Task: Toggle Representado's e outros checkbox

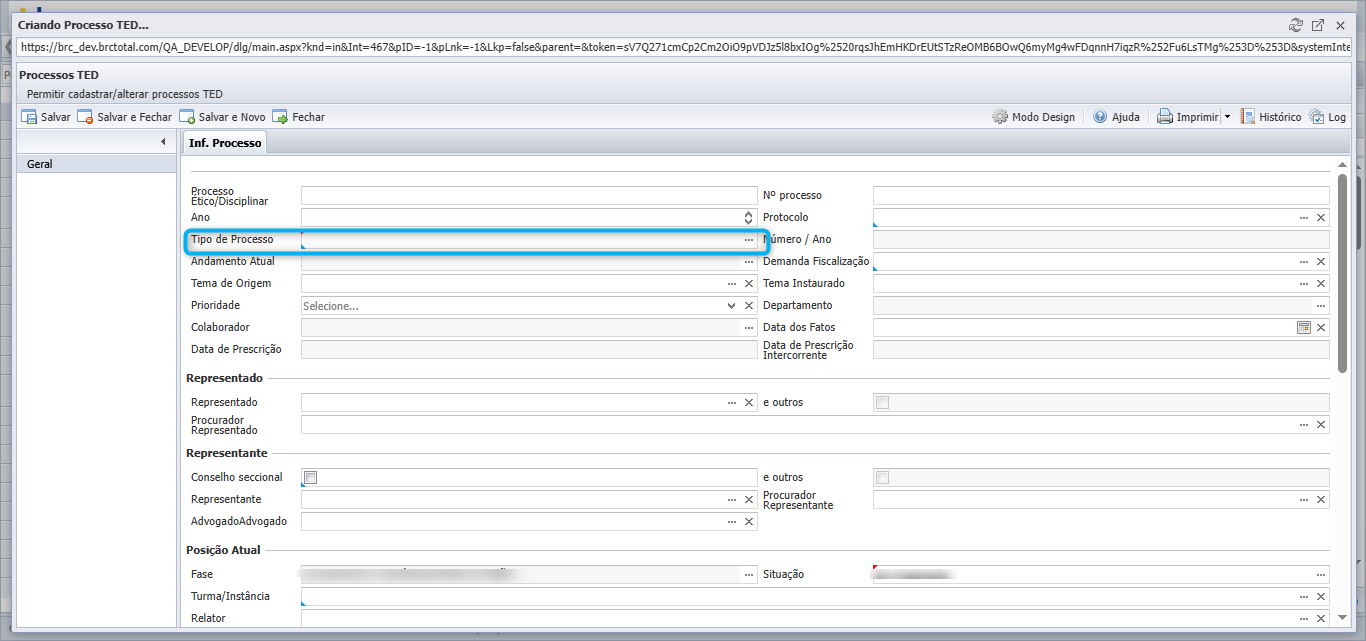Action: (x=882, y=403)
